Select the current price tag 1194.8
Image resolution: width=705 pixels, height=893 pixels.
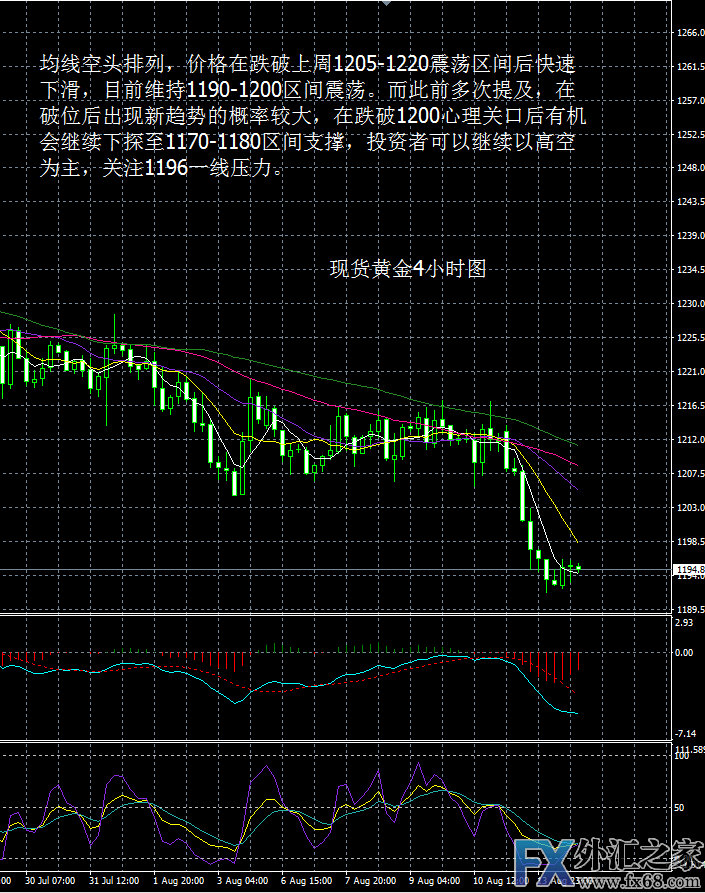(689, 571)
